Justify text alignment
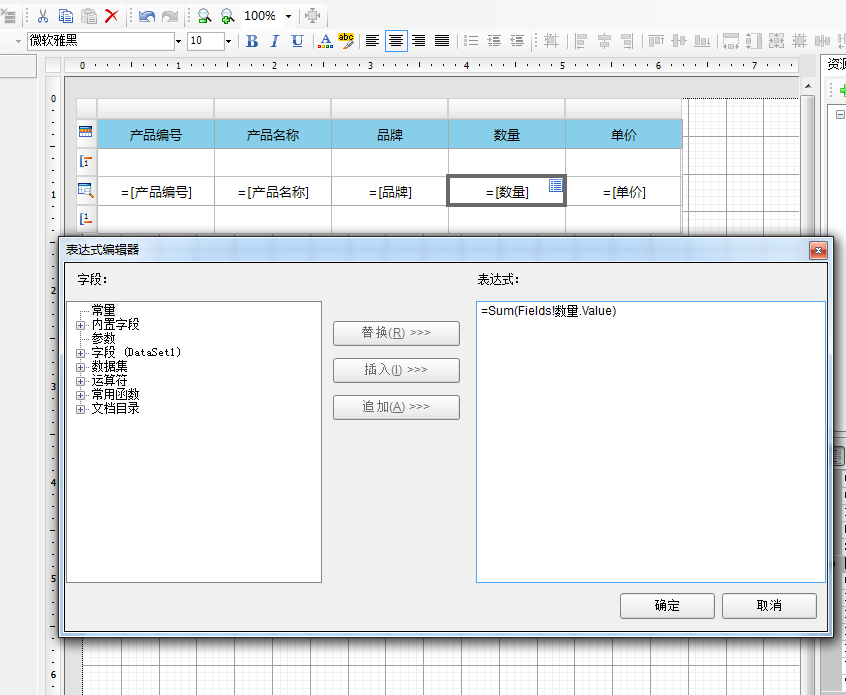Viewport: 846px width, 695px height. pos(442,40)
